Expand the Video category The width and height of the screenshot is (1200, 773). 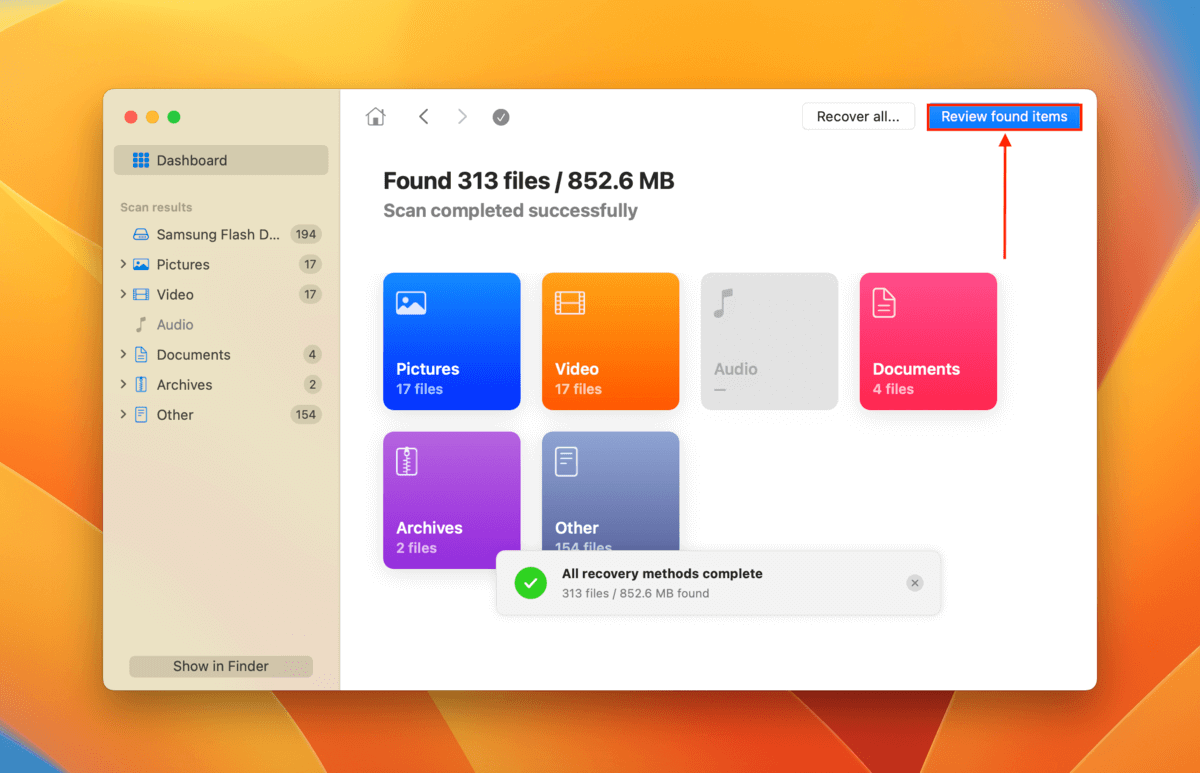pos(123,295)
